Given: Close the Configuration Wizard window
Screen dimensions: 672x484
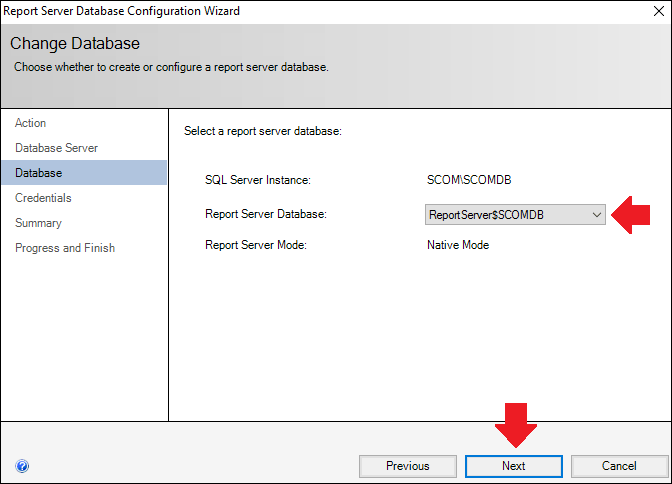Looking at the screenshot, I should [x=659, y=11].
